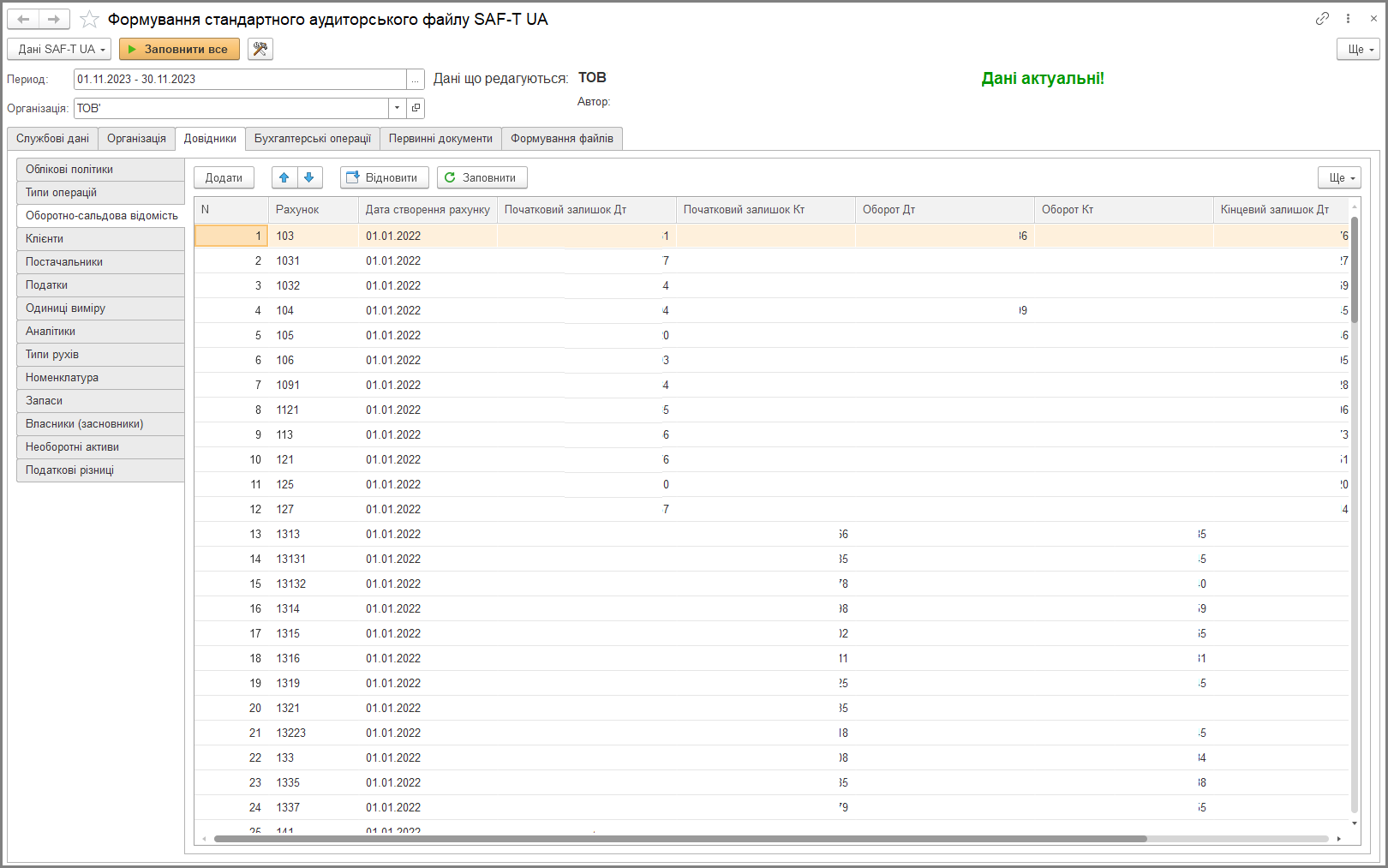Select the Довідники tab
1388x868 pixels.
point(210,139)
